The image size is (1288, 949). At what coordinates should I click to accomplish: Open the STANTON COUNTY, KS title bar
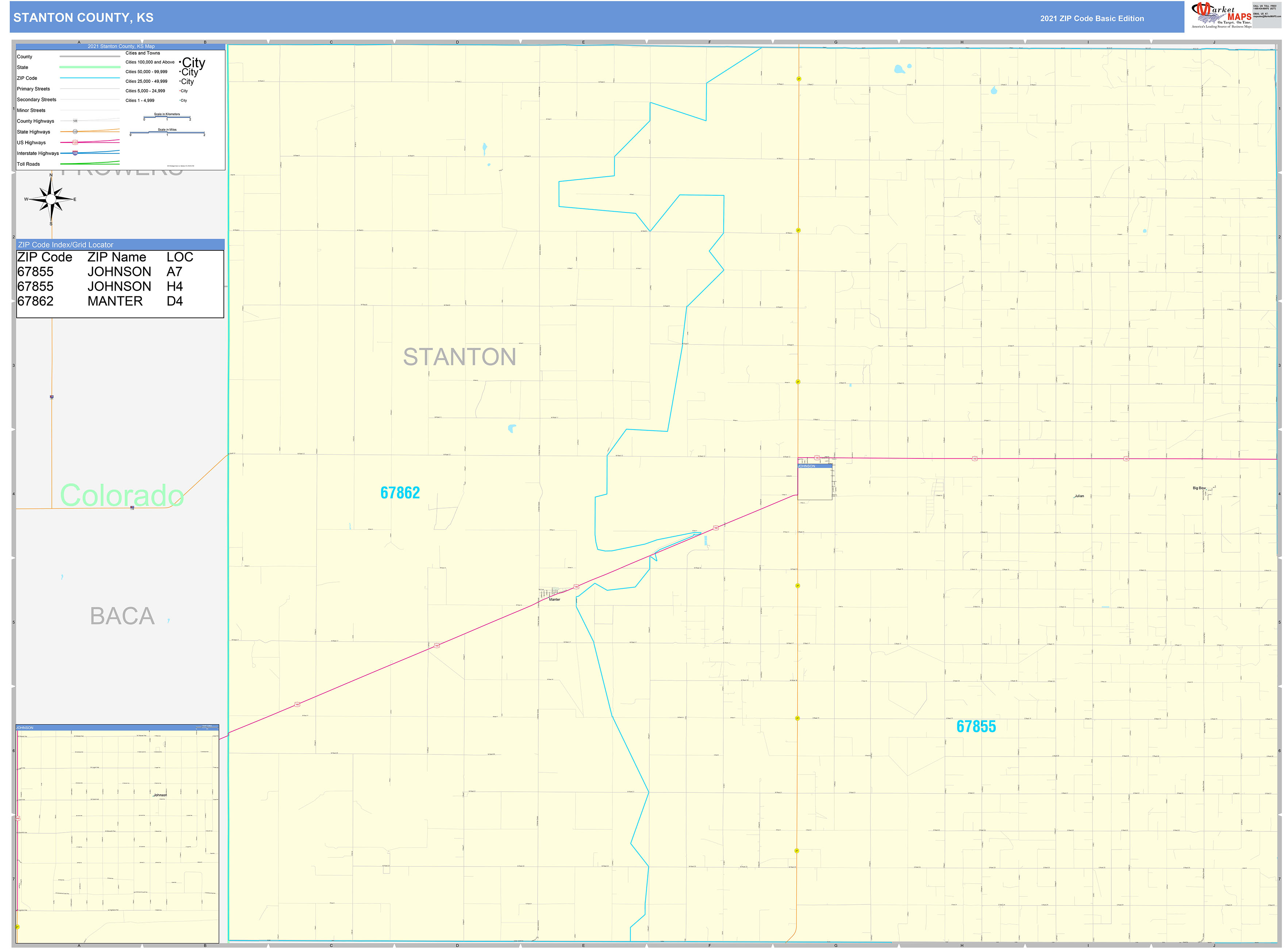pos(83,18)
